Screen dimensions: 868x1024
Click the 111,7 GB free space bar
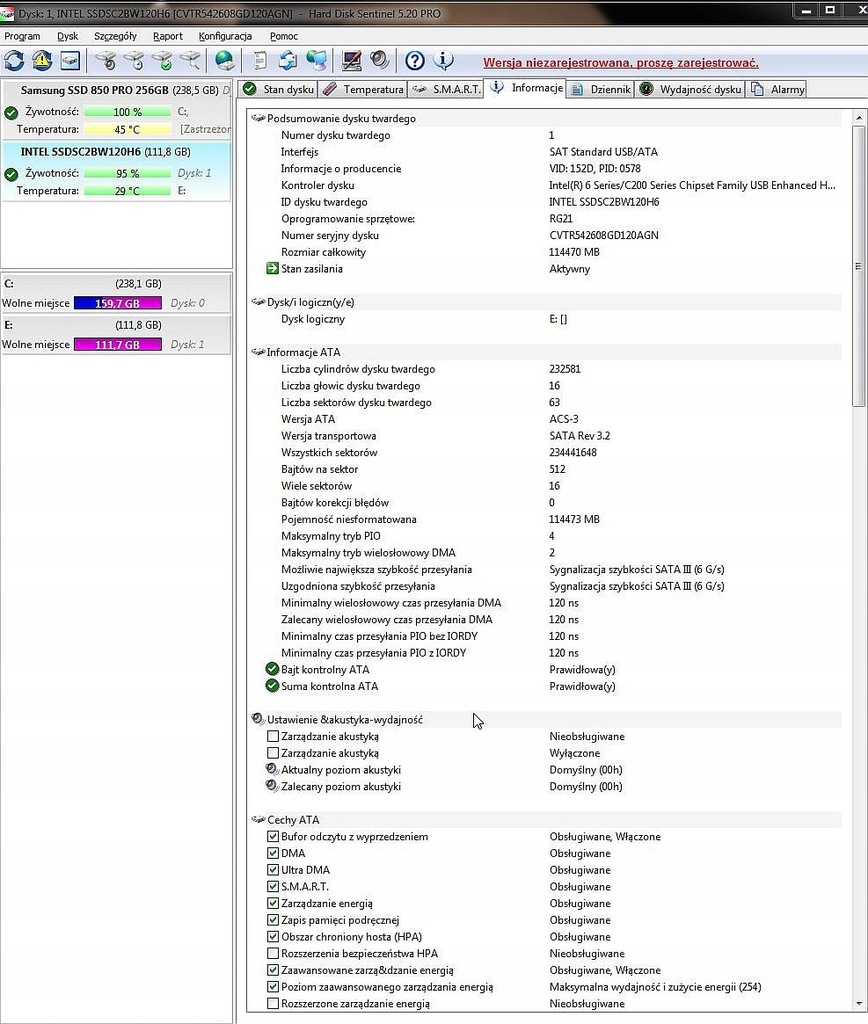(x=118, y=344)
